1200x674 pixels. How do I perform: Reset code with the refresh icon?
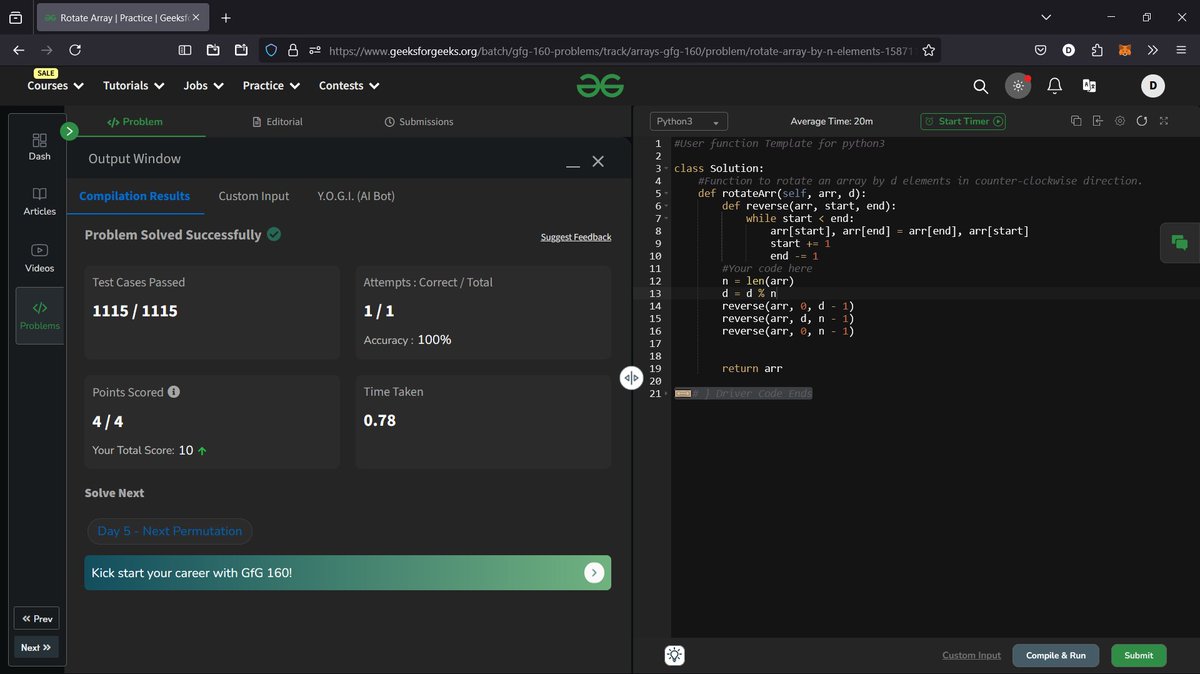coord(1141,121)
